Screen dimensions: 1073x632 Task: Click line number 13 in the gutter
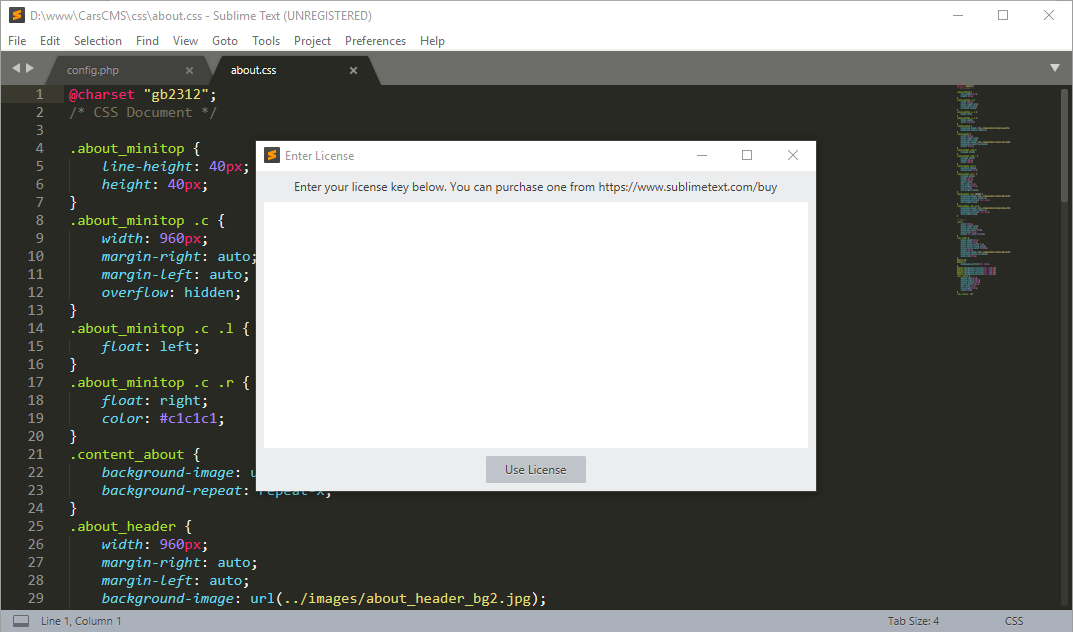click(x=36, y=311)
